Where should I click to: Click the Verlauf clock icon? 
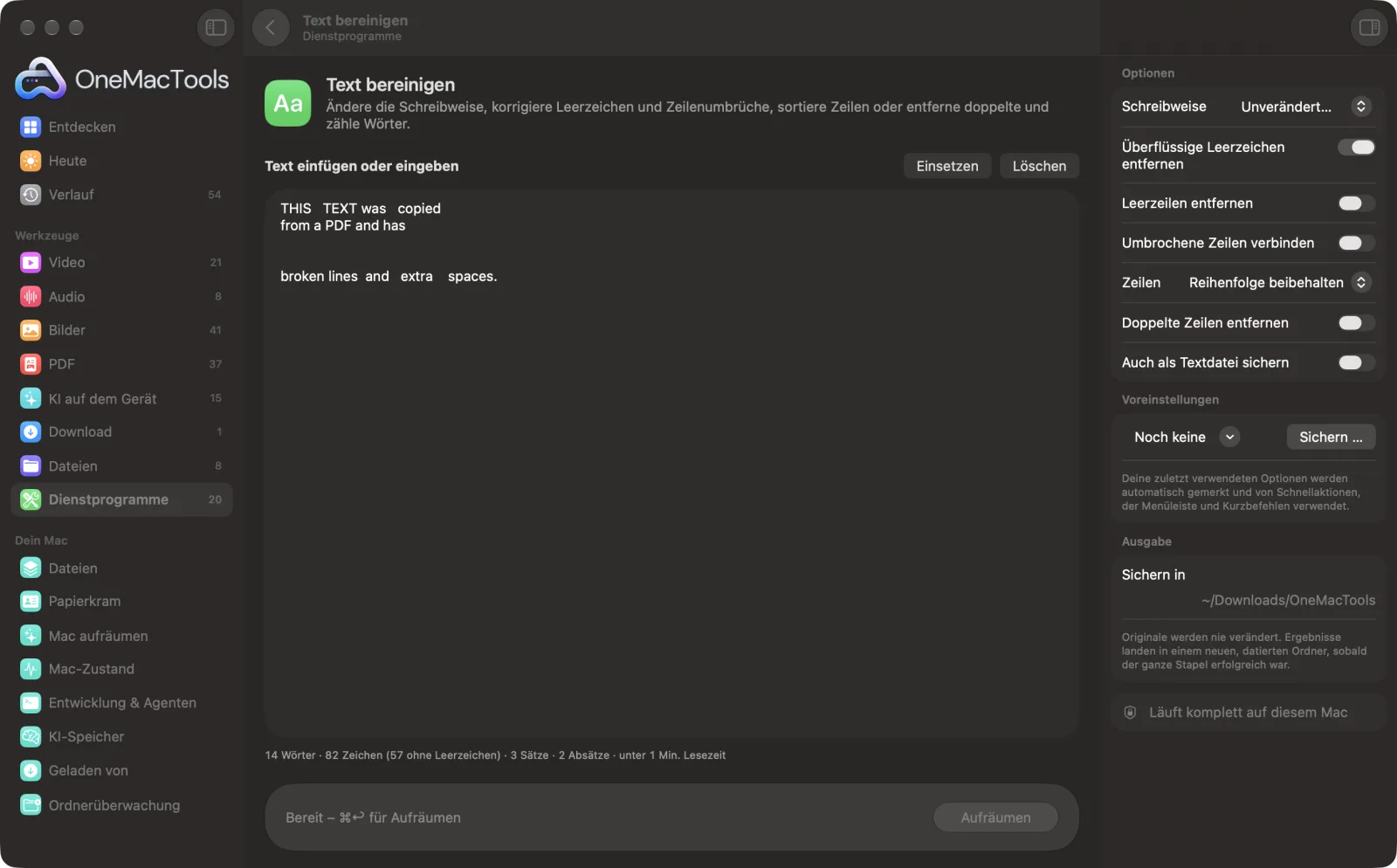(31, 195)
